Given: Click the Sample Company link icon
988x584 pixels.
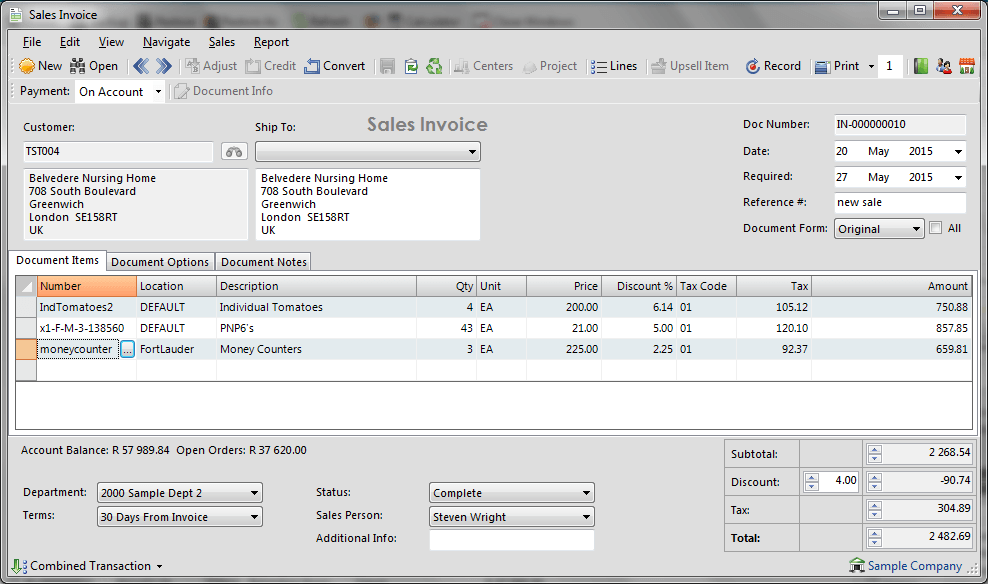Looking at the screenshot, I should coord(857,566).
